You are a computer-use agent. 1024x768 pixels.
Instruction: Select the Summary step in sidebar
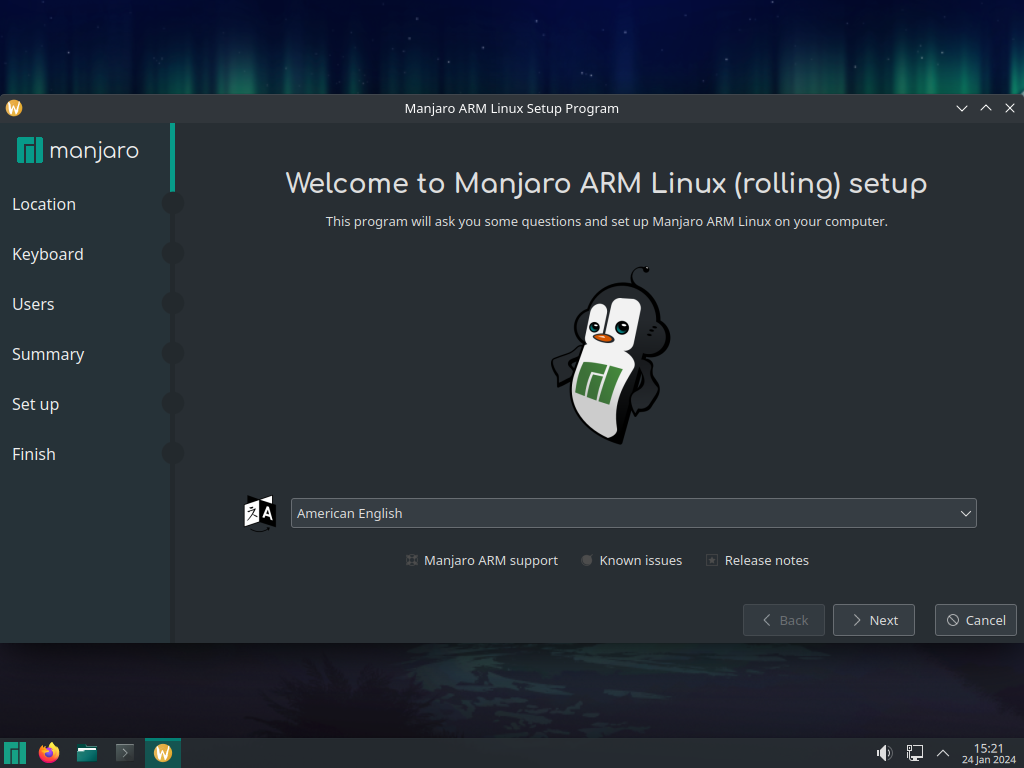tap(48, 355)
